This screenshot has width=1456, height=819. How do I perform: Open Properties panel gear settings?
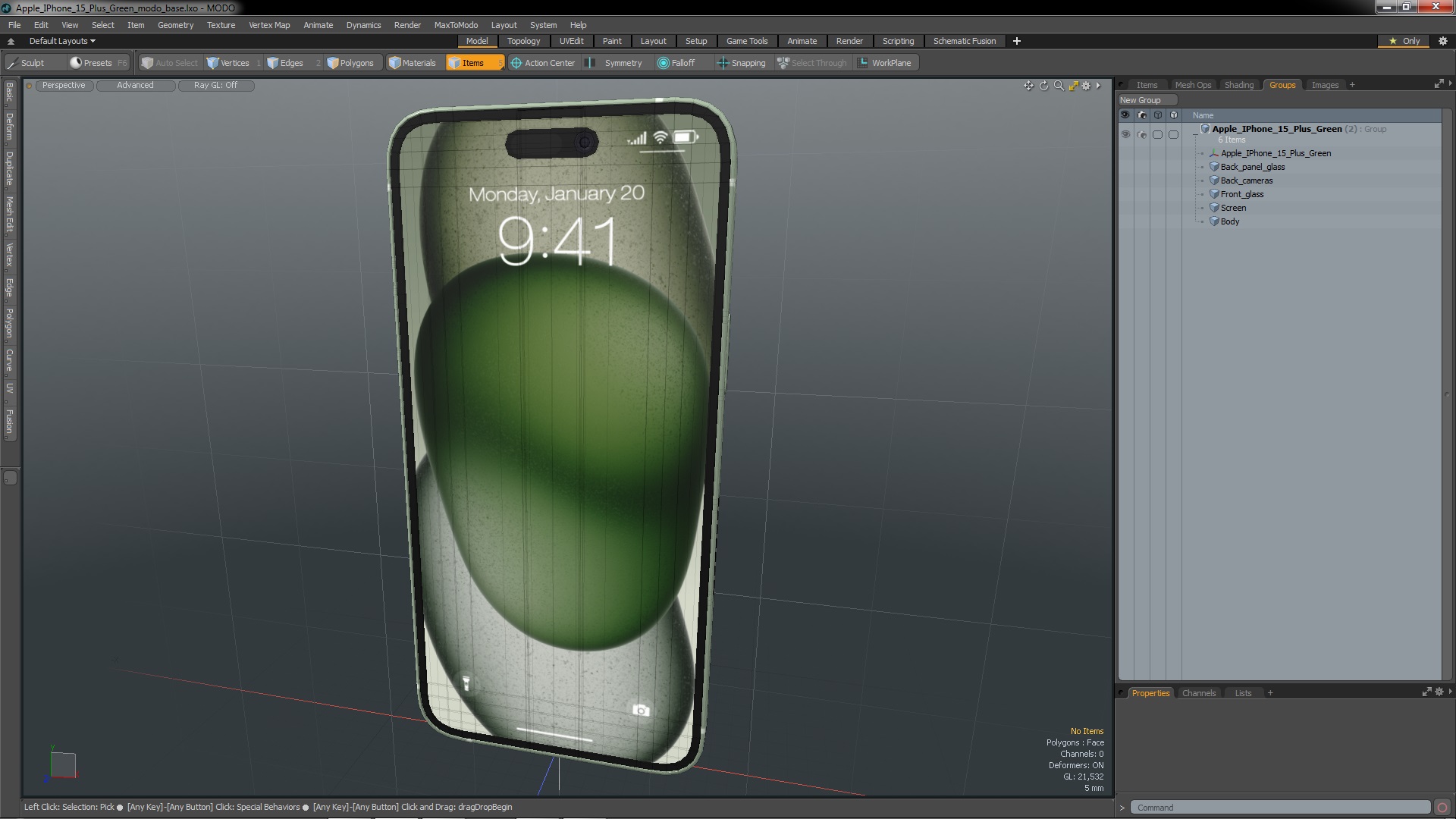(x=1439, y=692)
